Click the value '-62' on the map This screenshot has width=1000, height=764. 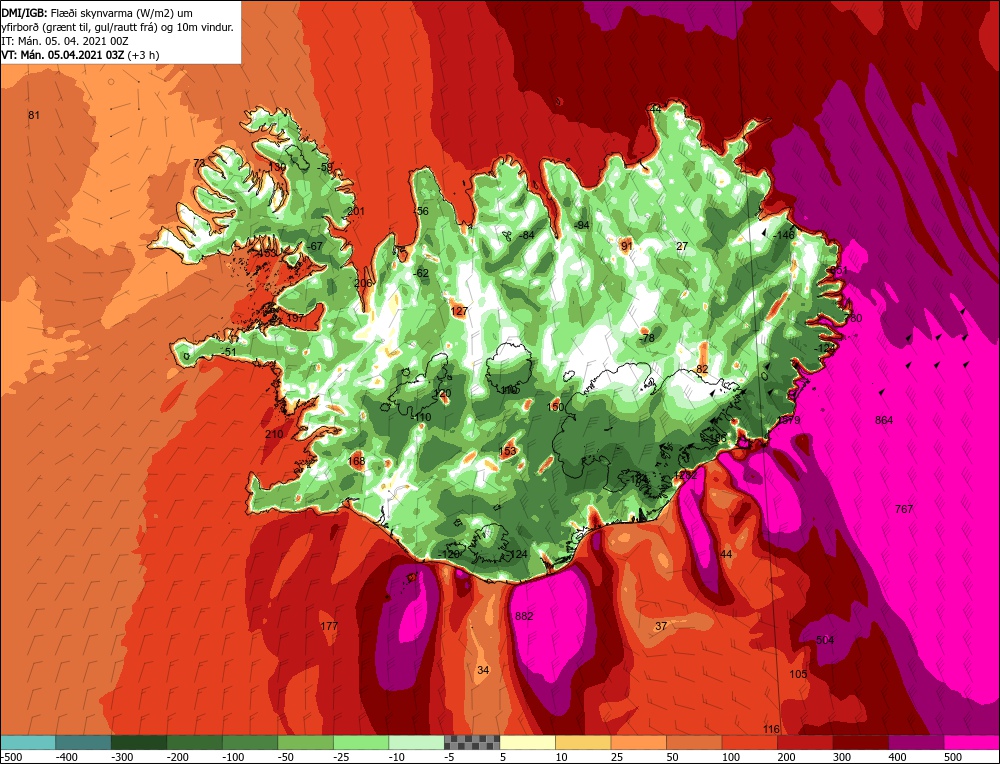pyautogui.click(x=421, y=273)
